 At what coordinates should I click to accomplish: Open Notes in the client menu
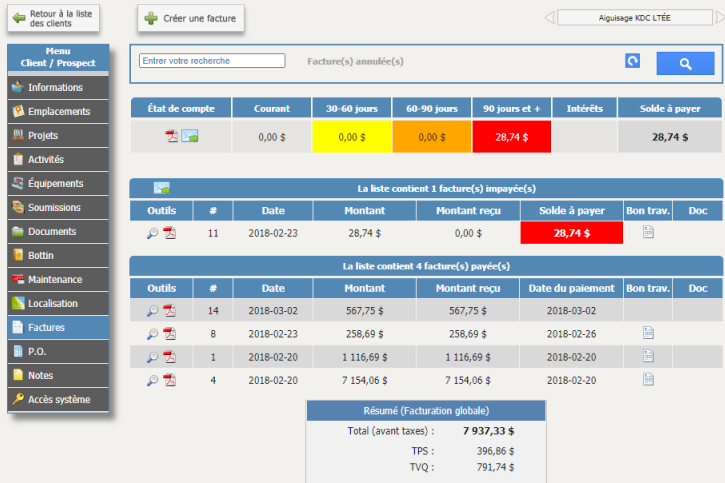coord(58,376)
